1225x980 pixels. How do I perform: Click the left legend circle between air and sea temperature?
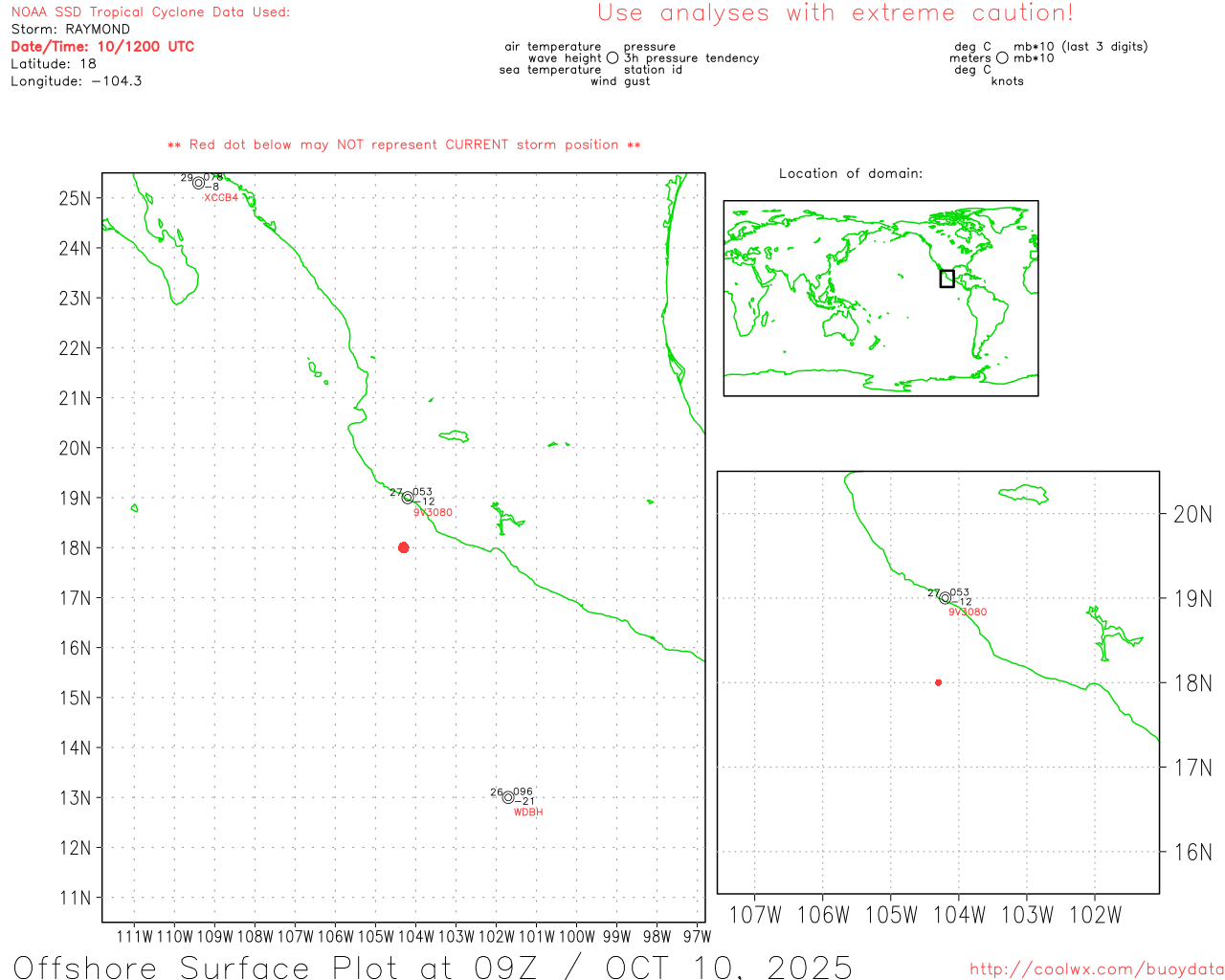coord(612,57)
